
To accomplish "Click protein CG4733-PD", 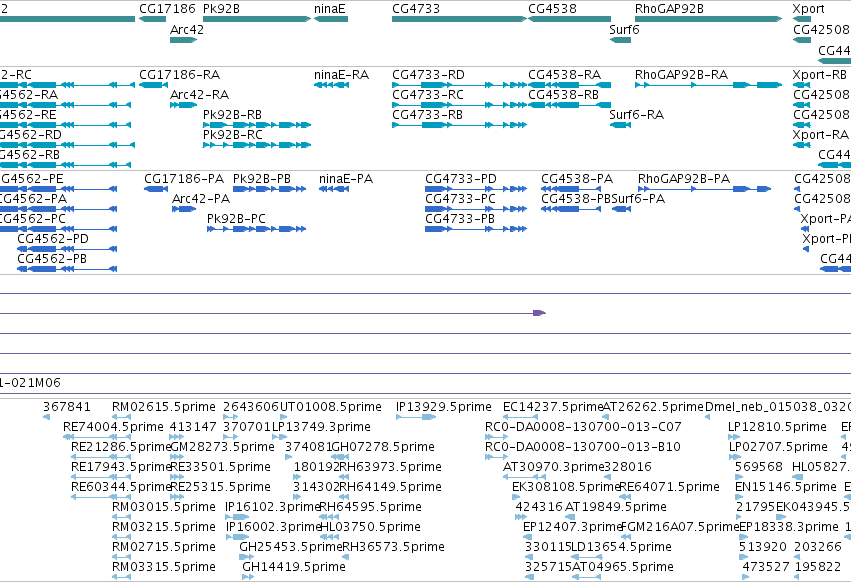I will [x=461, y=179].
